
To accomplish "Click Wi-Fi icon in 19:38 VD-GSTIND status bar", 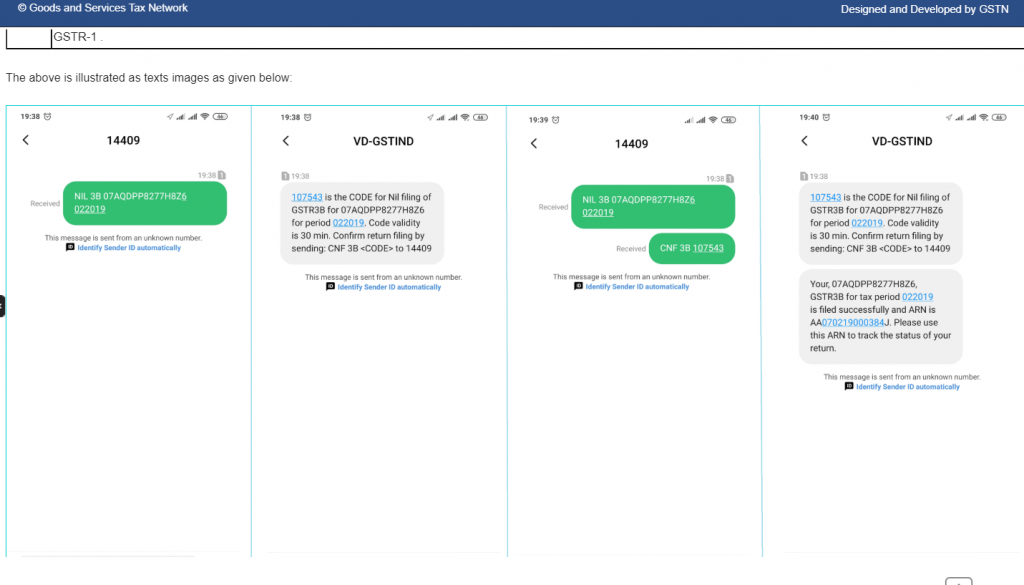I will click(x=465, y=118).
